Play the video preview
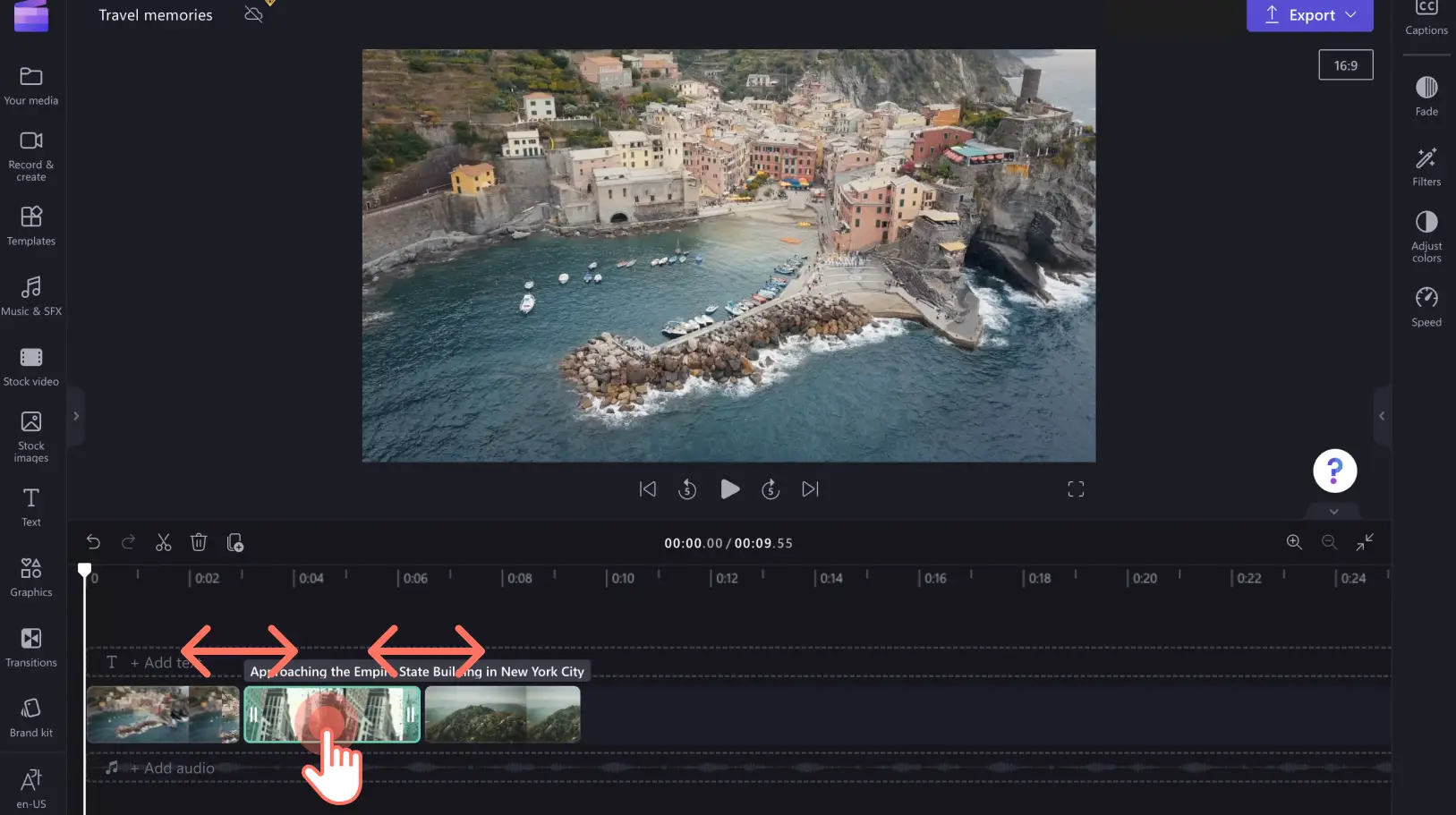Screen dimensions: 1456x815 click(x=729, y=489)
